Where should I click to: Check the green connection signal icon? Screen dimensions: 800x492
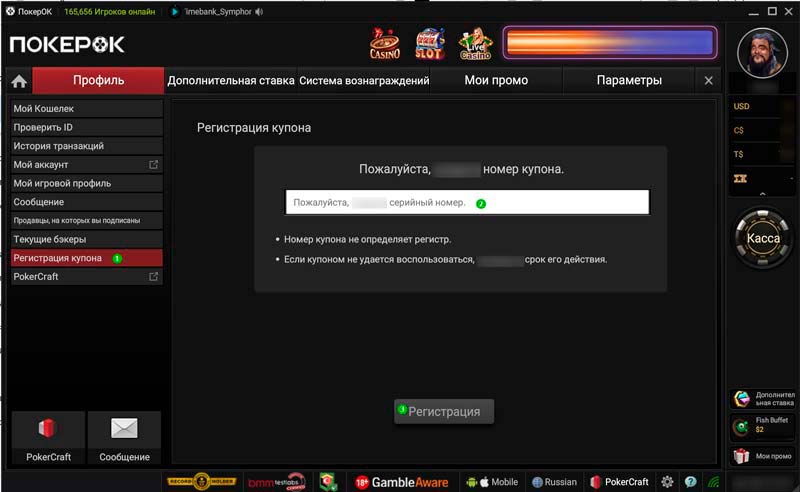[713, 482]
